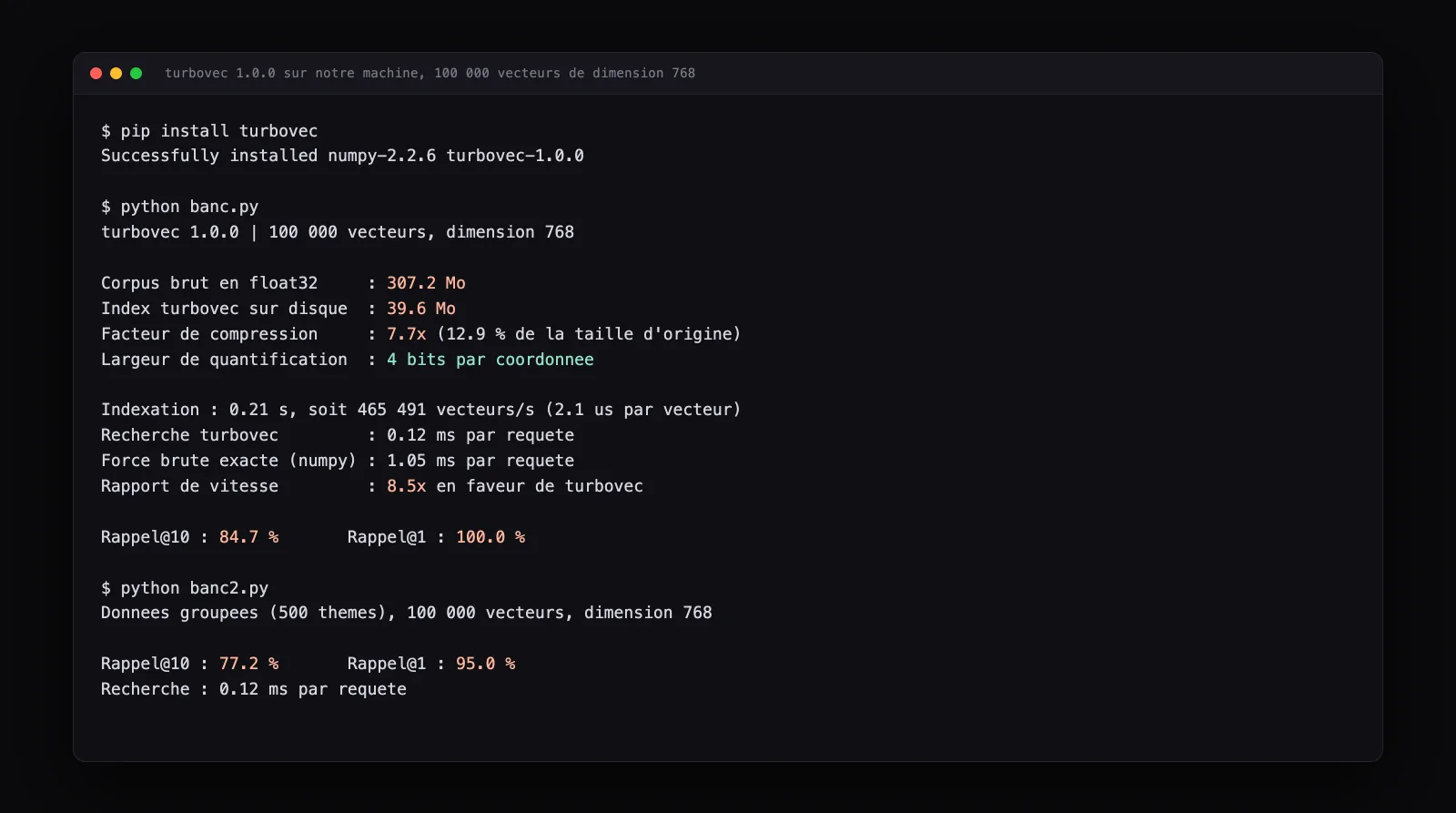Click the '(12.9 % de la taille d'origine)' text
This screenshot has width=1456, height=813.
[x=589, y=334]
